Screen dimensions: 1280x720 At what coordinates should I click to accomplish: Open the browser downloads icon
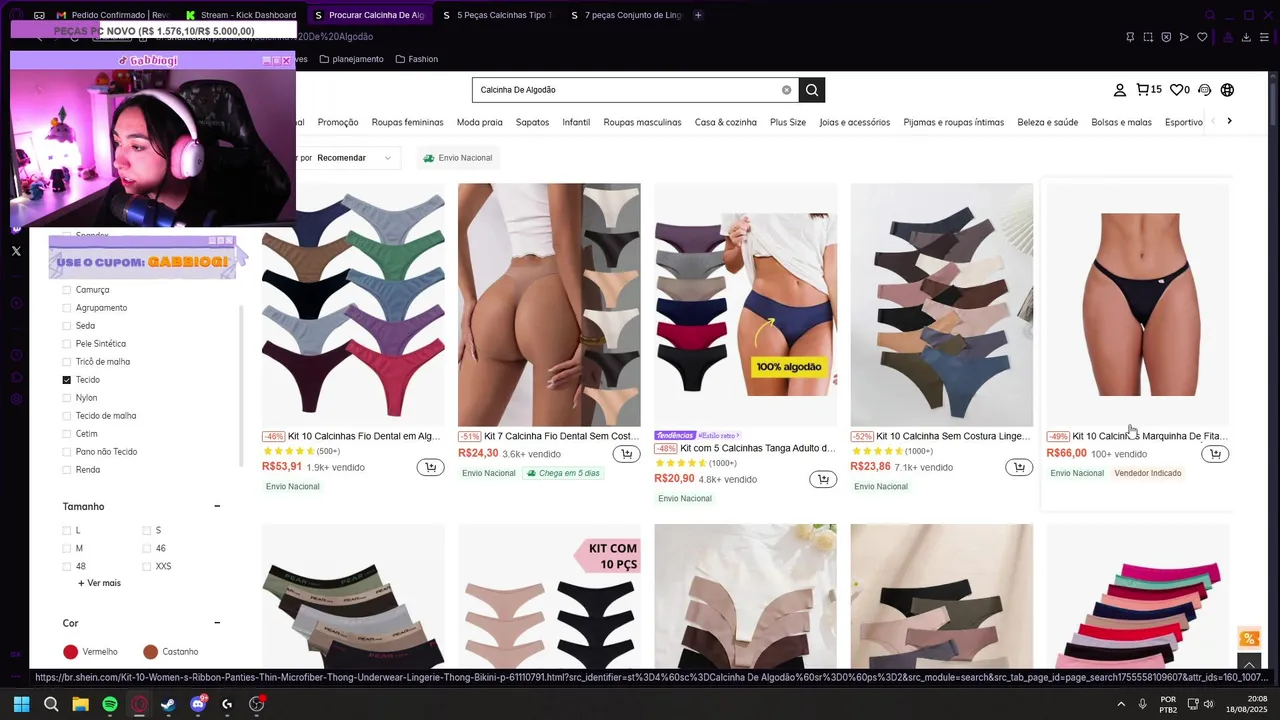point(1246,37)
